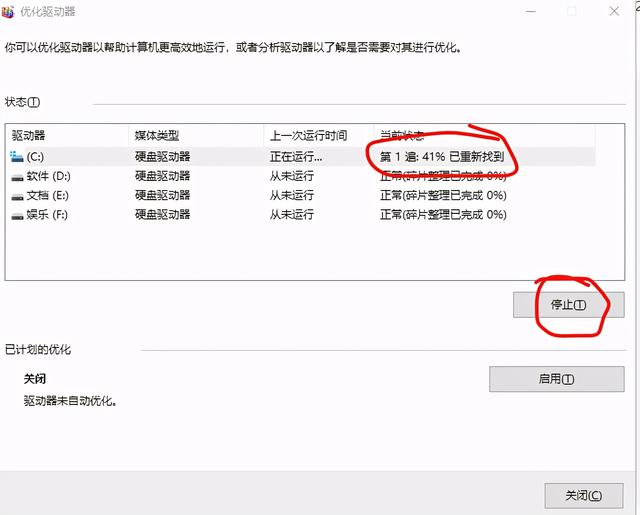Viewport: 640px width, 515px height.
Task: Click the 状态(T) section label
Action: click(x=22, y=102)
